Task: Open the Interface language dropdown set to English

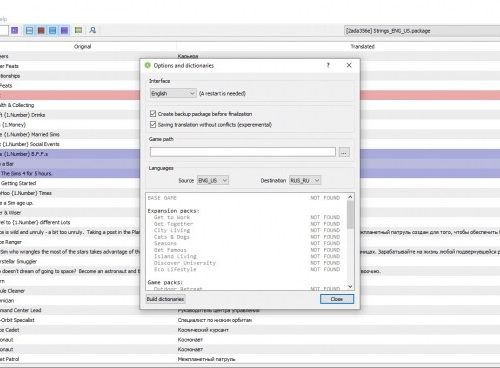Action: coord(173,93)
